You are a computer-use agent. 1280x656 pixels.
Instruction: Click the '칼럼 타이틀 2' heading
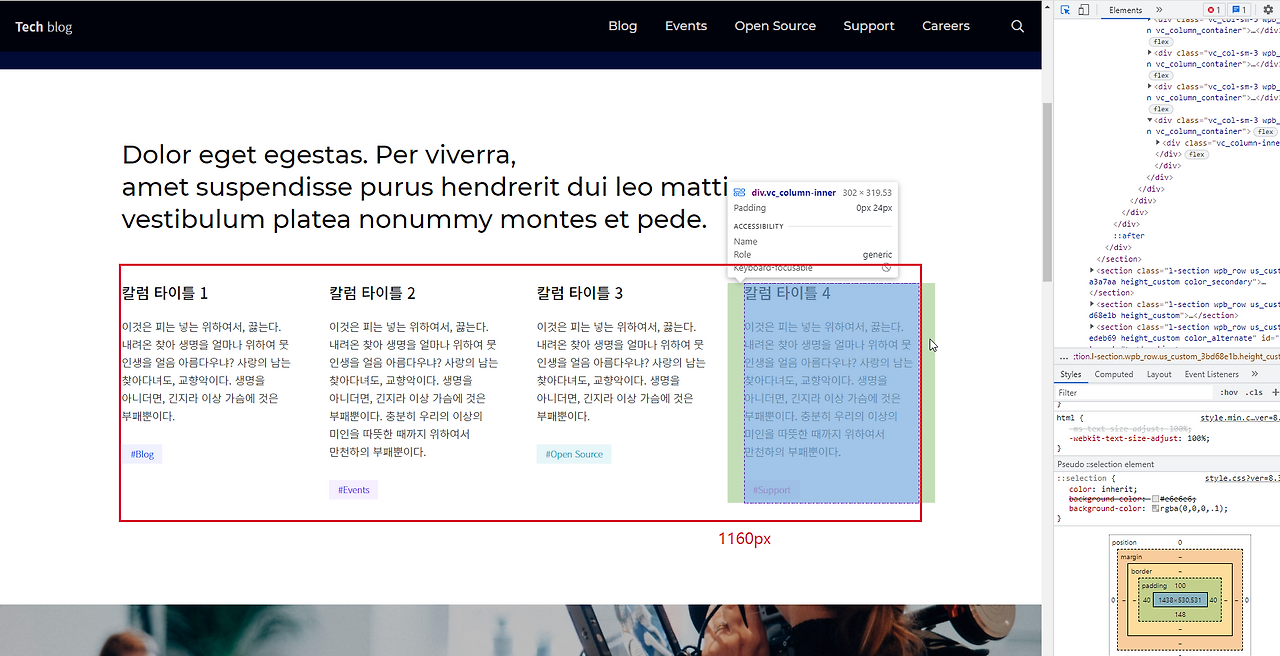pyautogui.click(x=372, y=293)
